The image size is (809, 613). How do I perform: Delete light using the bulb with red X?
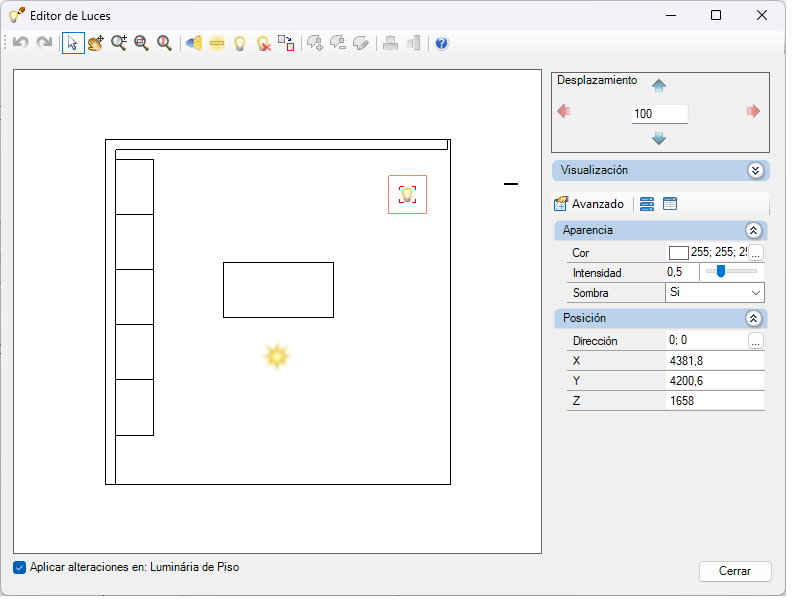pyautogui.click(x=263, y=43)
